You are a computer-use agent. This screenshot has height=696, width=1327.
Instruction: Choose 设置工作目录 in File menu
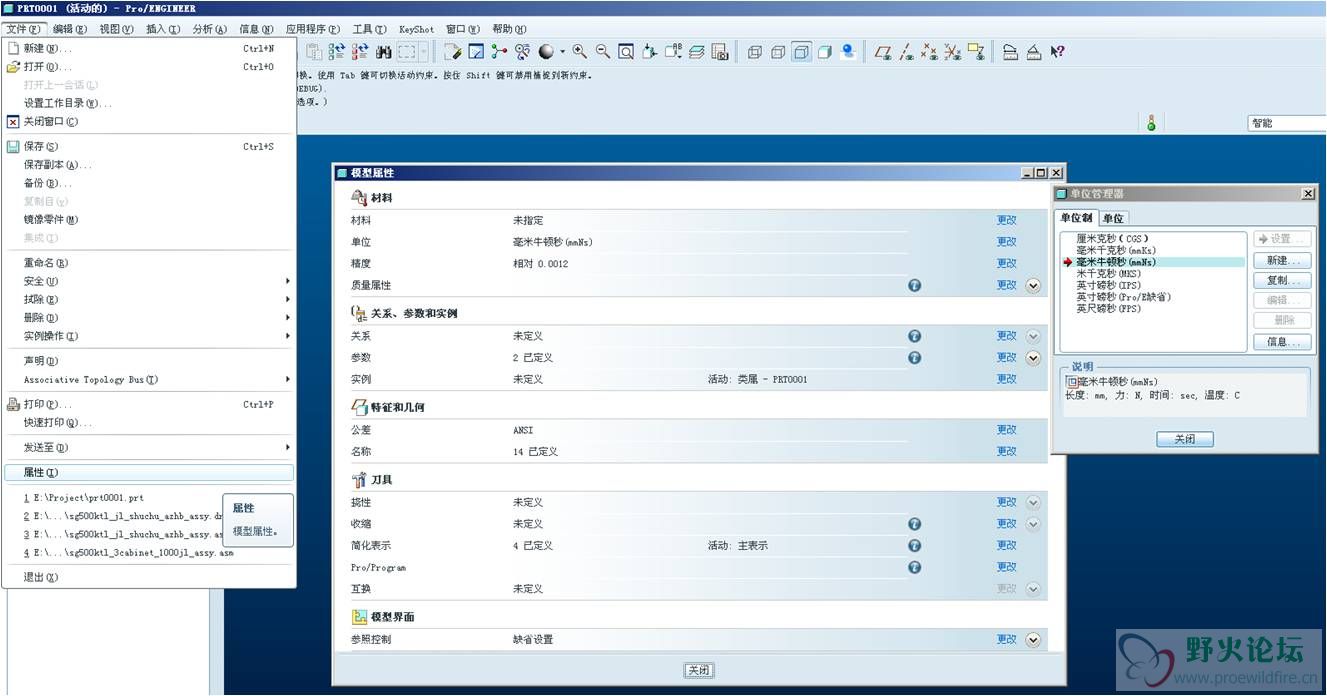tap(149, 103)
